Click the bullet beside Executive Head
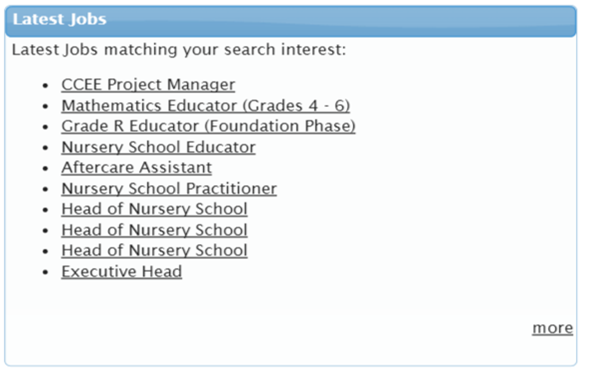The image size is (590, 386). (x=46, y=272)
